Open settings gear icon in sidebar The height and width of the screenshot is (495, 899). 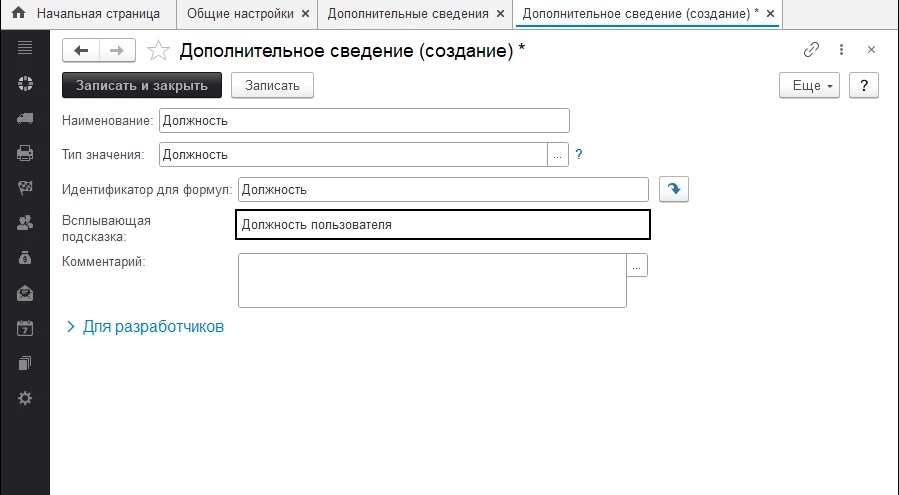tap(25, 398)
